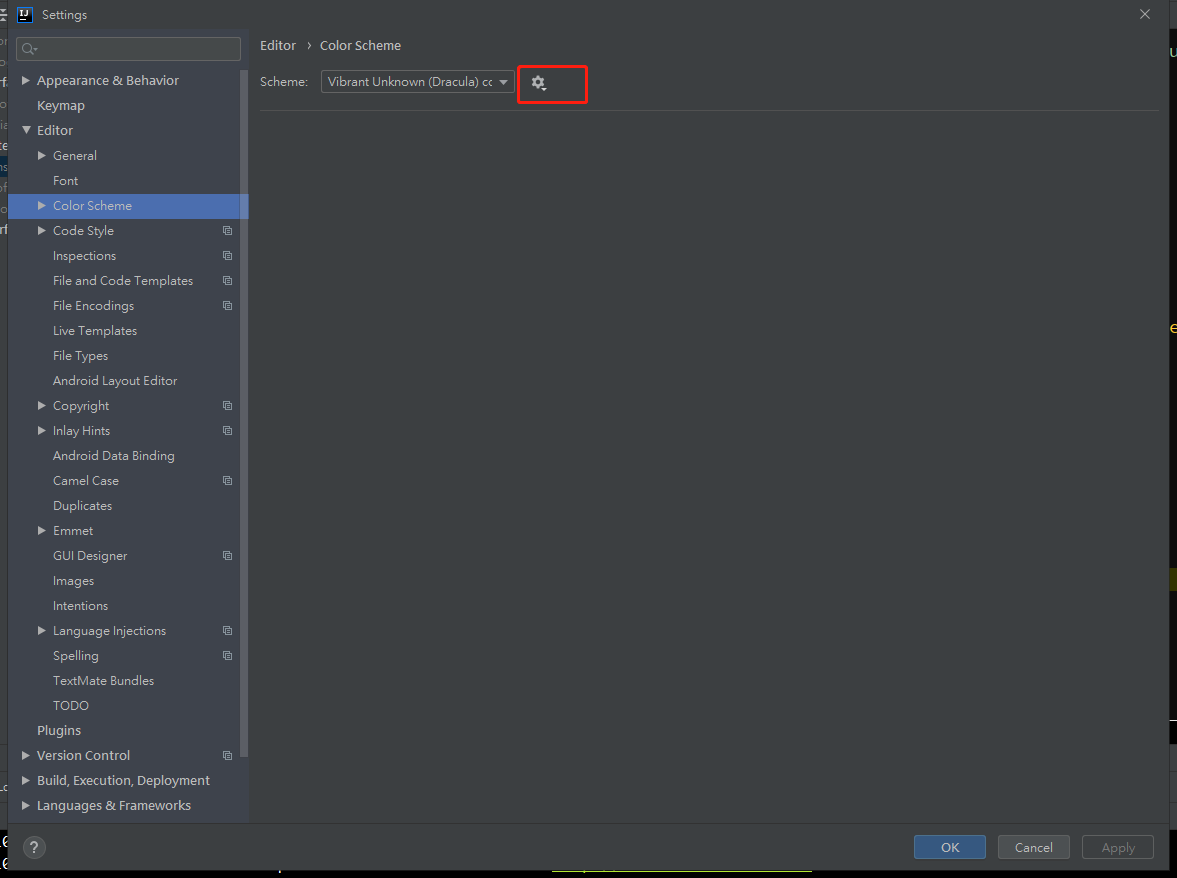Click the icon next to GUI Designer
The height and width of the screenshot is (878, 1177).
(x=228, y=555)
